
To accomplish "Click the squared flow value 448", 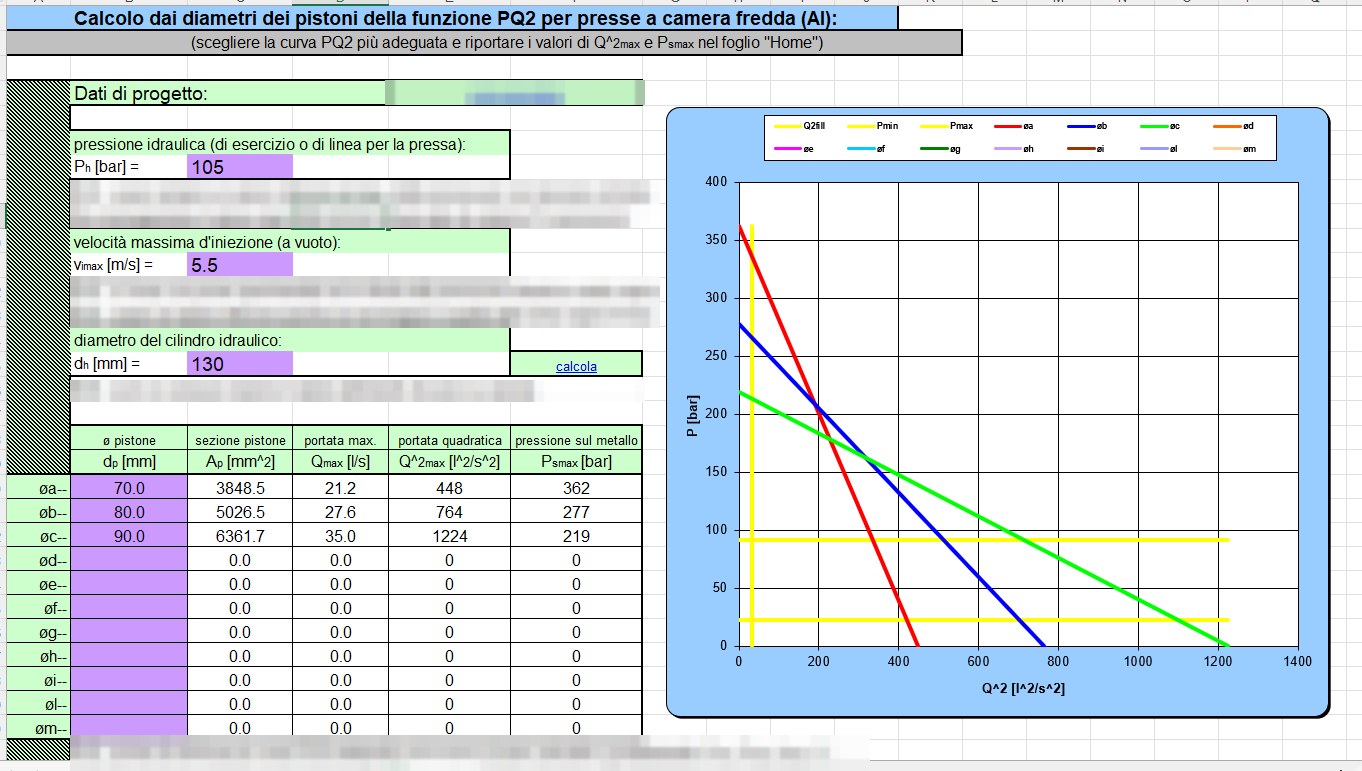I will (449, 488).
